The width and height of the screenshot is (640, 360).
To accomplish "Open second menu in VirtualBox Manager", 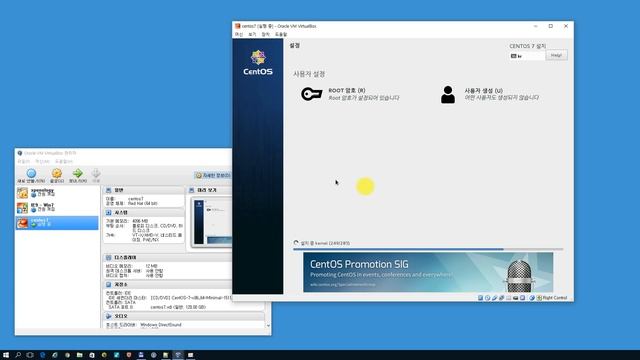I will pos(43,162).
